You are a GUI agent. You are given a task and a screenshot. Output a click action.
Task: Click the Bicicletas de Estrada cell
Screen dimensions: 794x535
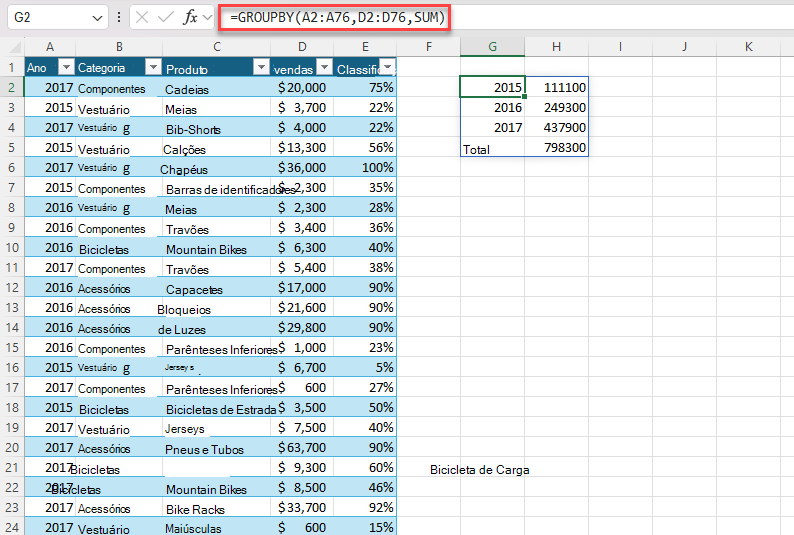[217, 407]
